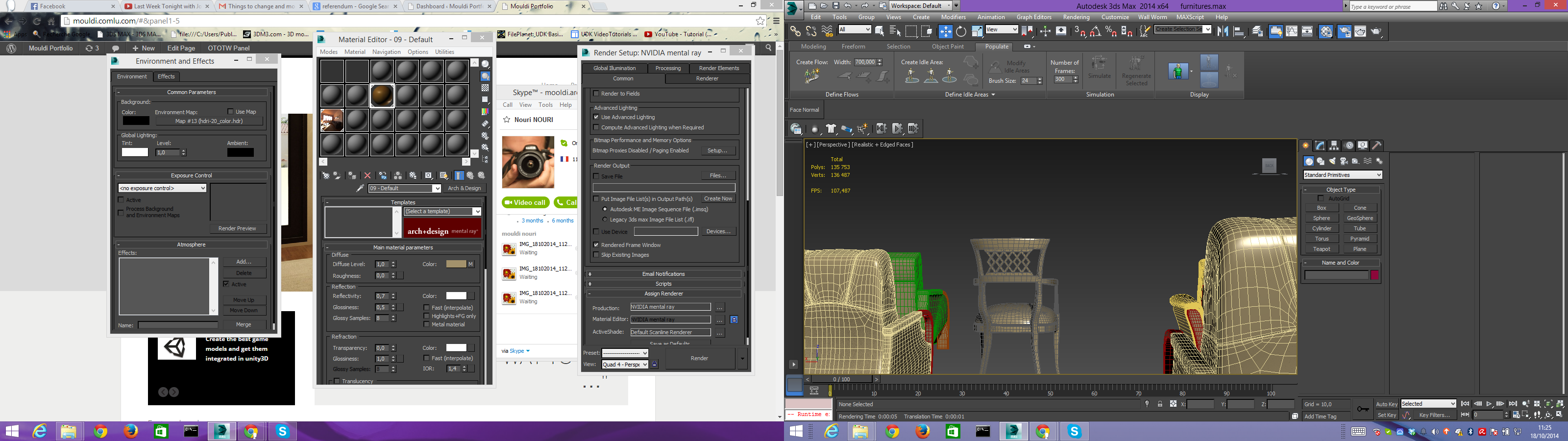Select Legacy 3ds max Image File List radio
This screenshot has width=1568, height=441.
tap(605, 220)
